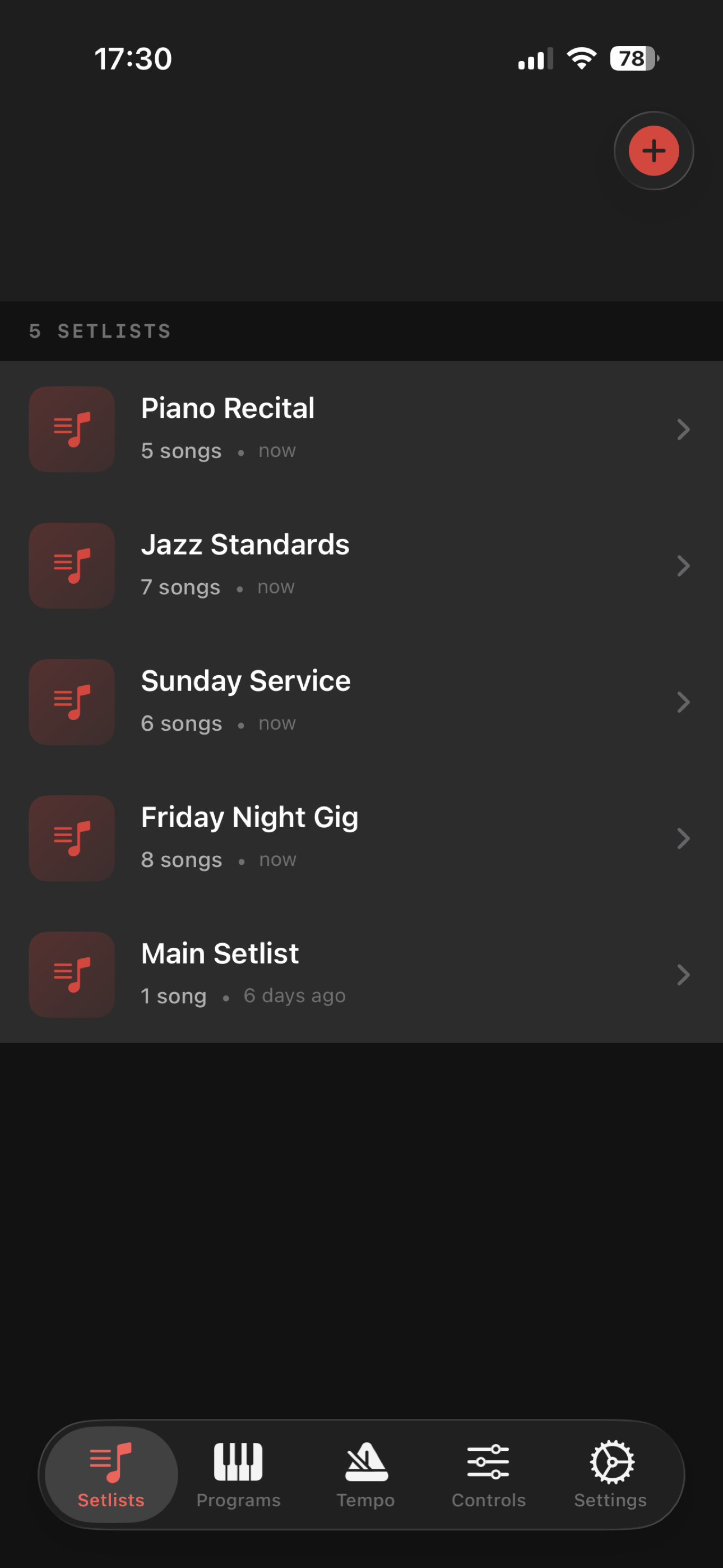Viewport: 723px width, 1568px height.
Task: Tap the Jazz Standards music note icon
Action: [72, 565]
